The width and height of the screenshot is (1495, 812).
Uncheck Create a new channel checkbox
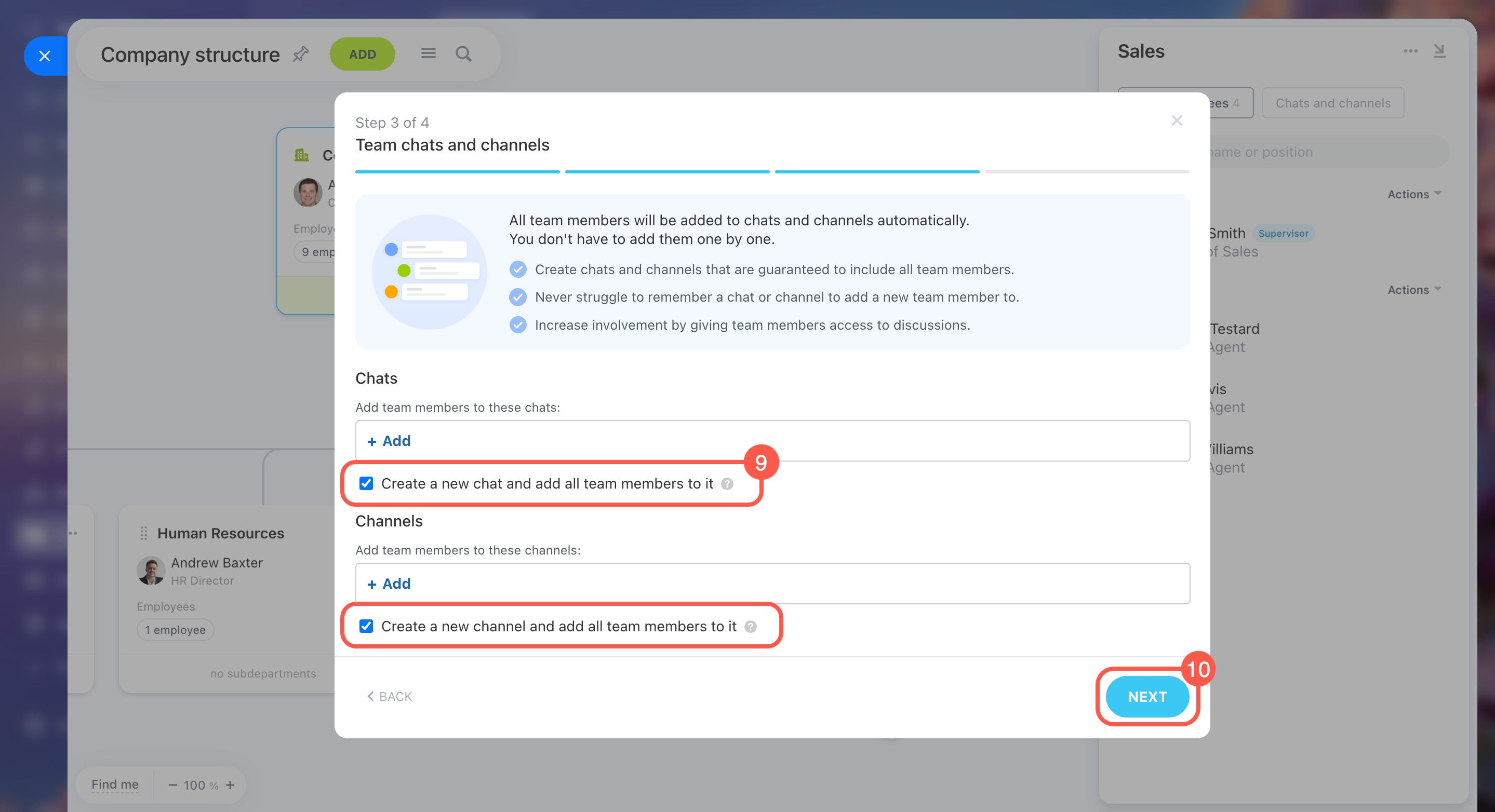click(x=366, y=626)
